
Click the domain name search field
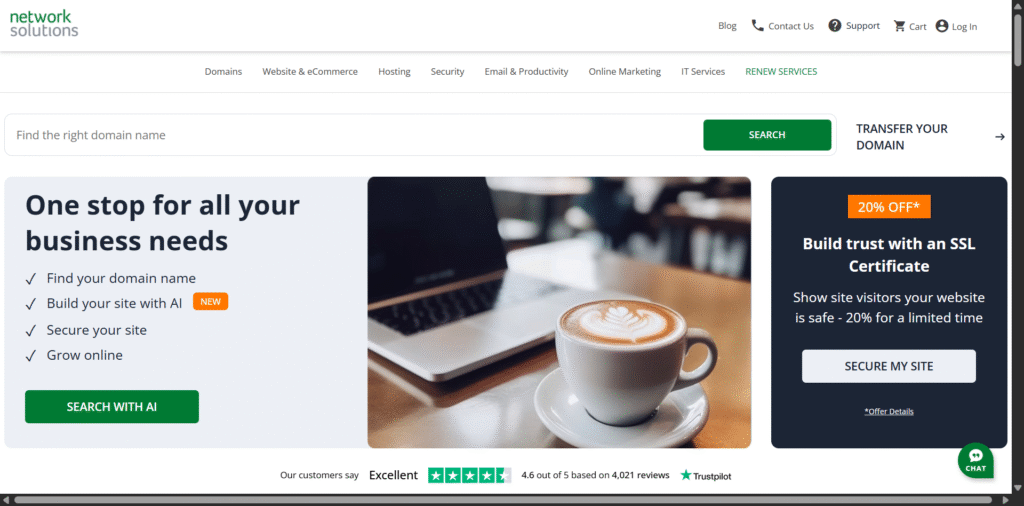click(x=354, y=135)
